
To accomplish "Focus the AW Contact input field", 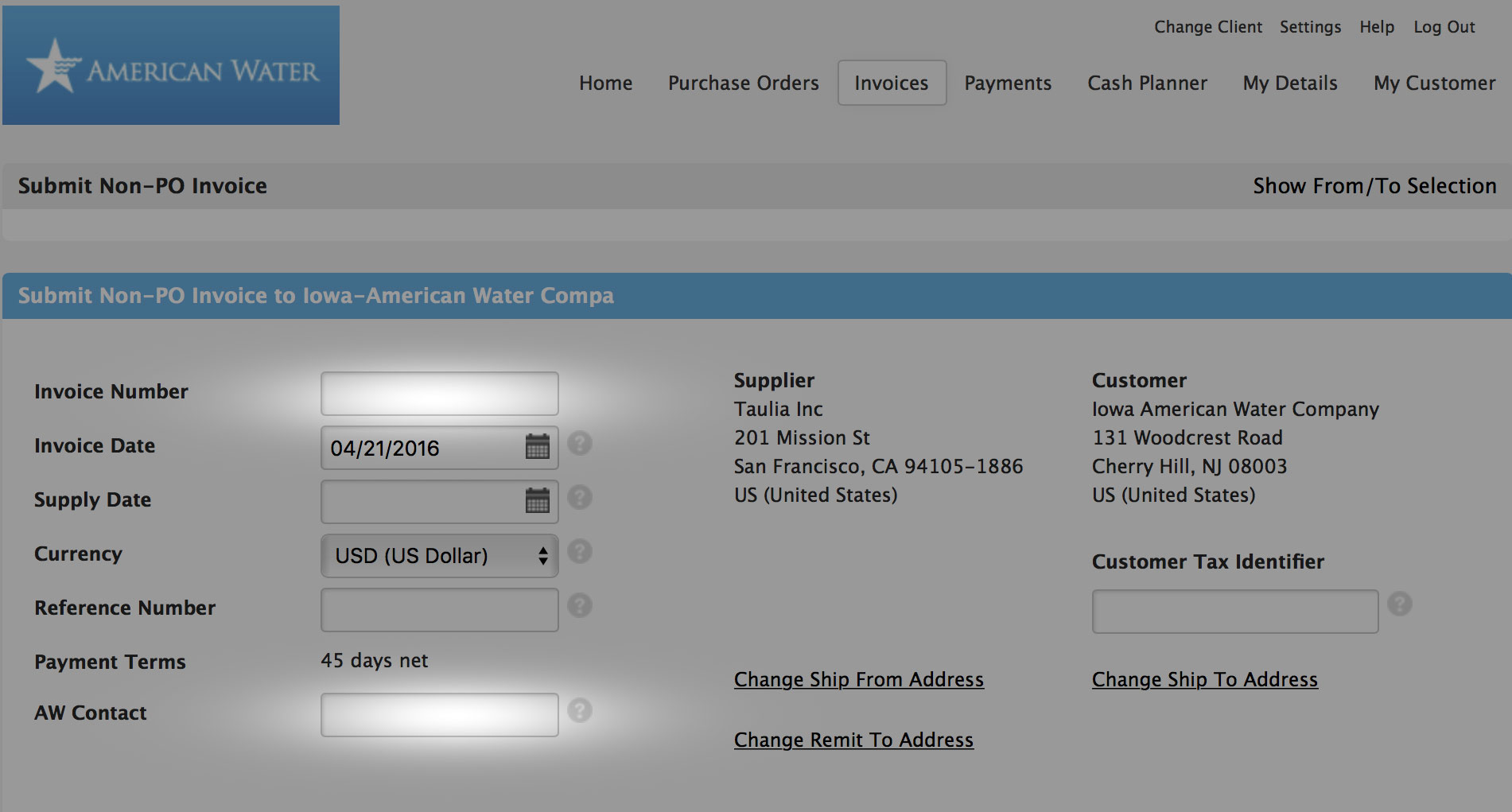I will (x=440, y=715).
